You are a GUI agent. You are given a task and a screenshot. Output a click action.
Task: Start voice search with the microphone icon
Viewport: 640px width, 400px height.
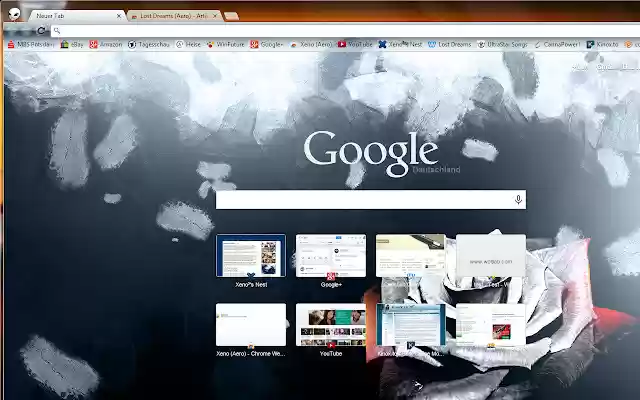[518, 200]
